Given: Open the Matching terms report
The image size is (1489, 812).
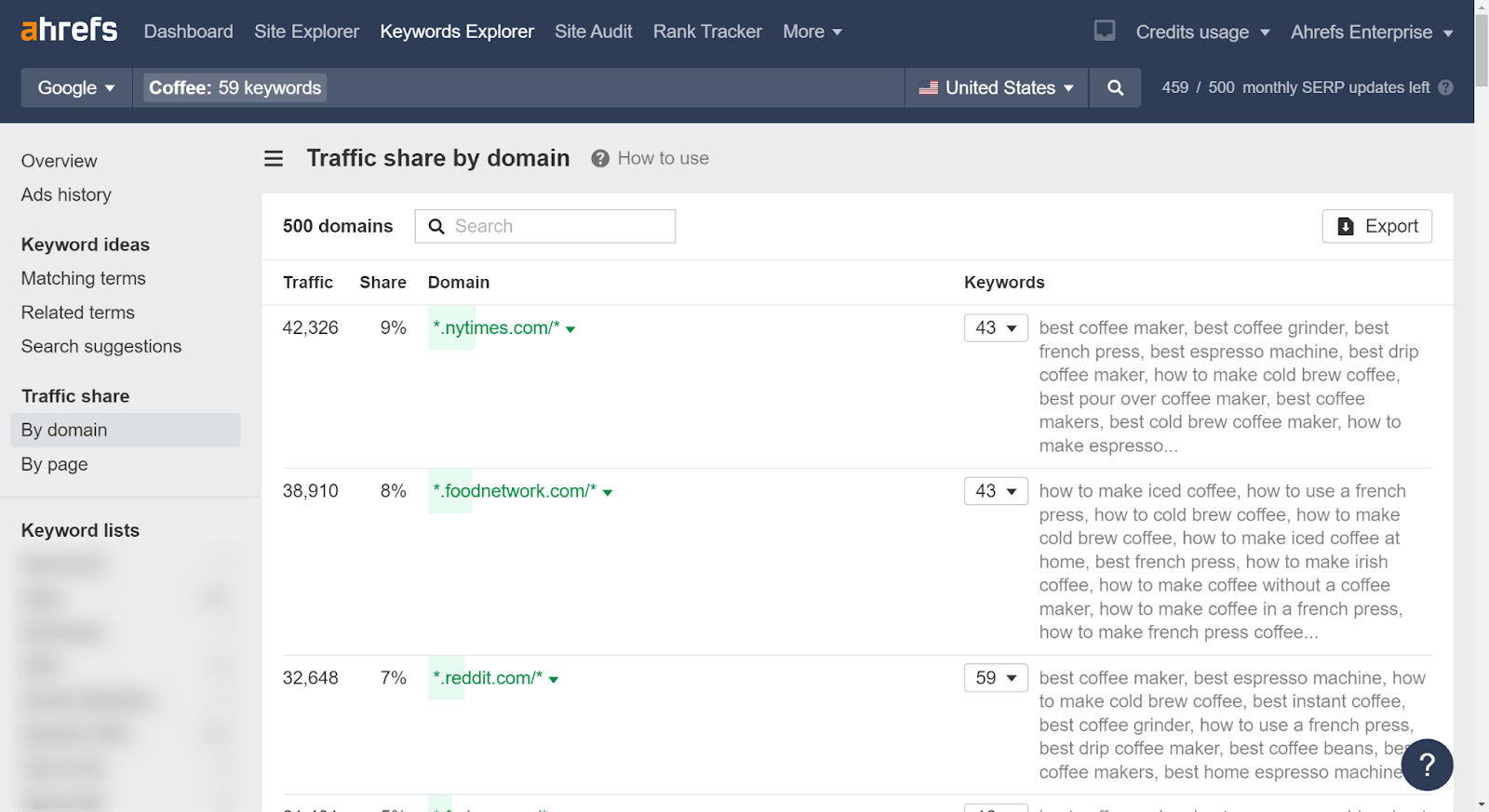Looking at the screenshot, I should click(x=84, y=278).
